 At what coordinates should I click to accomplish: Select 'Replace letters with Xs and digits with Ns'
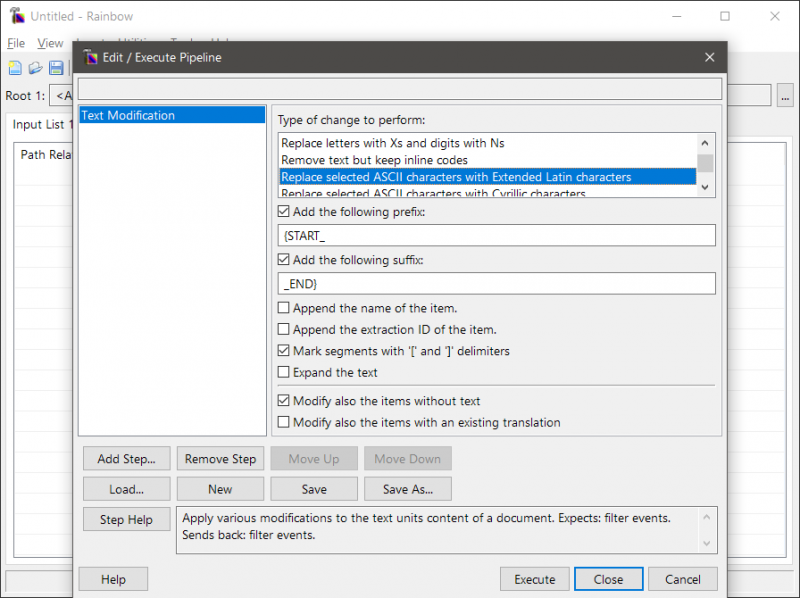392,143
